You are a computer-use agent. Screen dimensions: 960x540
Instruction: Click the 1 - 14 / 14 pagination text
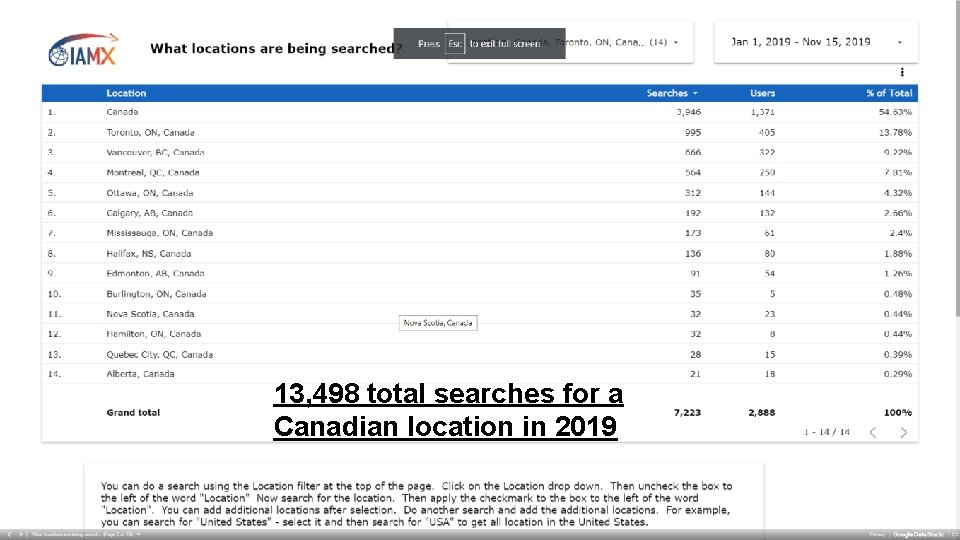pos(827,432)
